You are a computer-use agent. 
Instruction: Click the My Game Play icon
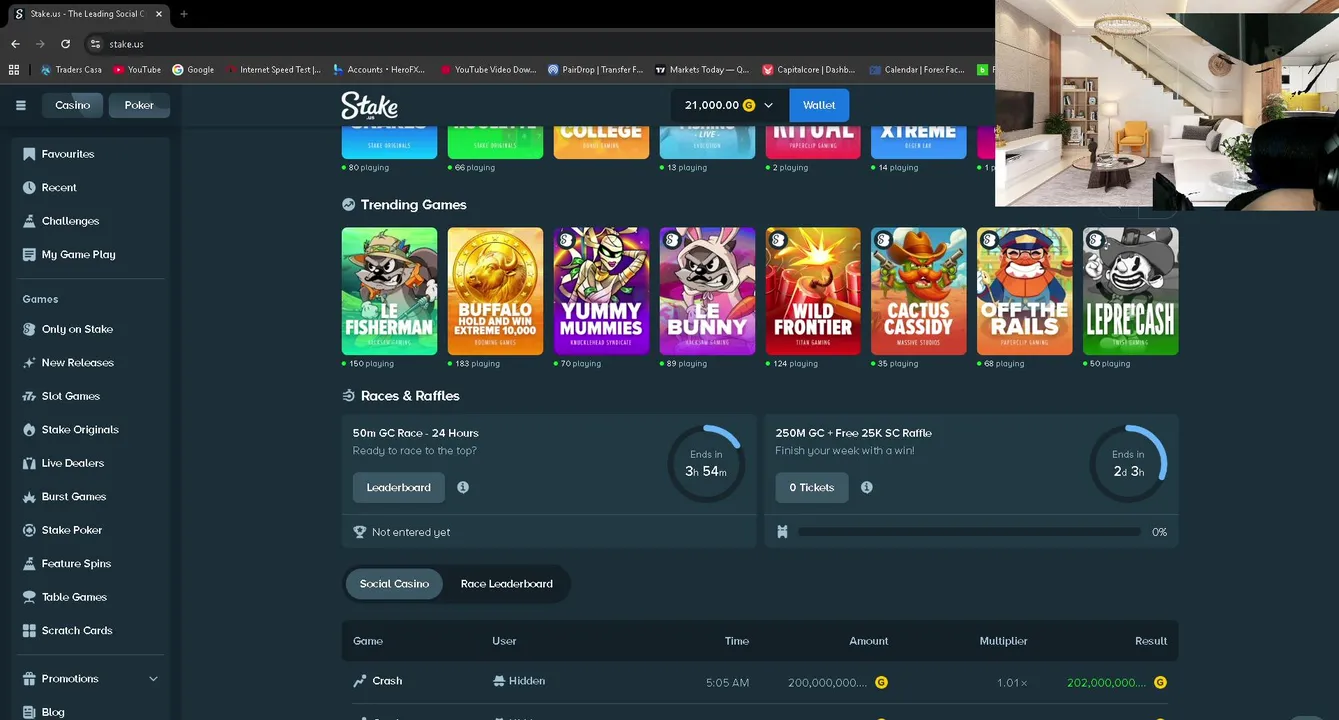[x=29, y=255]
